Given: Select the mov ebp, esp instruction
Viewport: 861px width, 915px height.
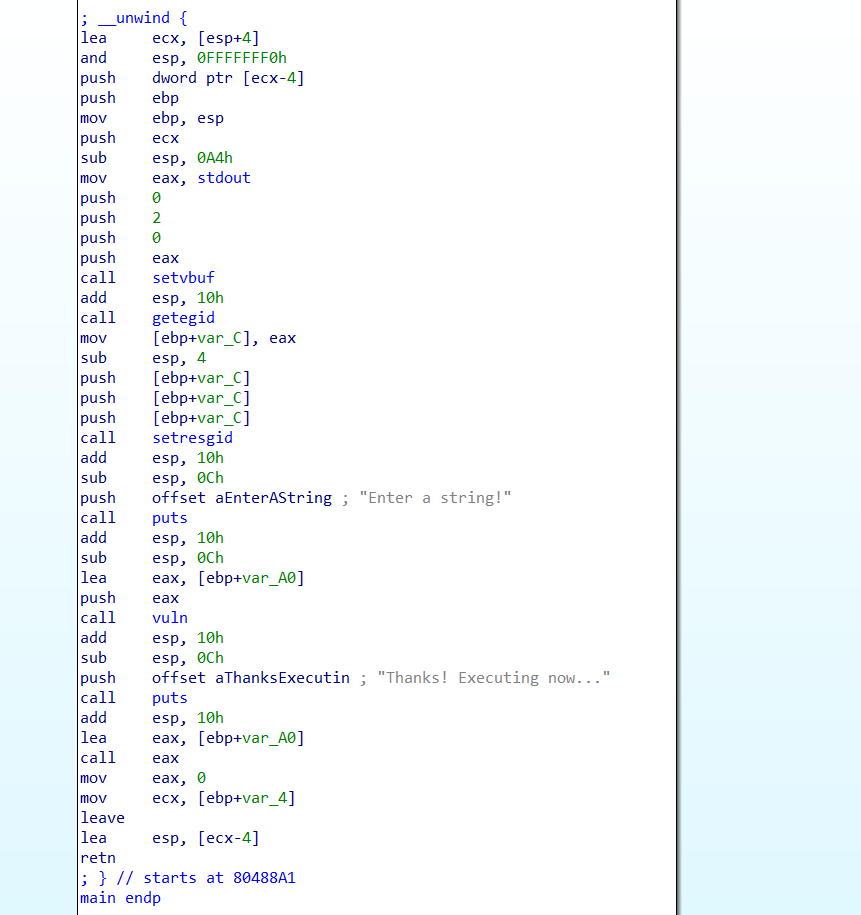Looking at the screenshot, I should click(x=152, y=118).
